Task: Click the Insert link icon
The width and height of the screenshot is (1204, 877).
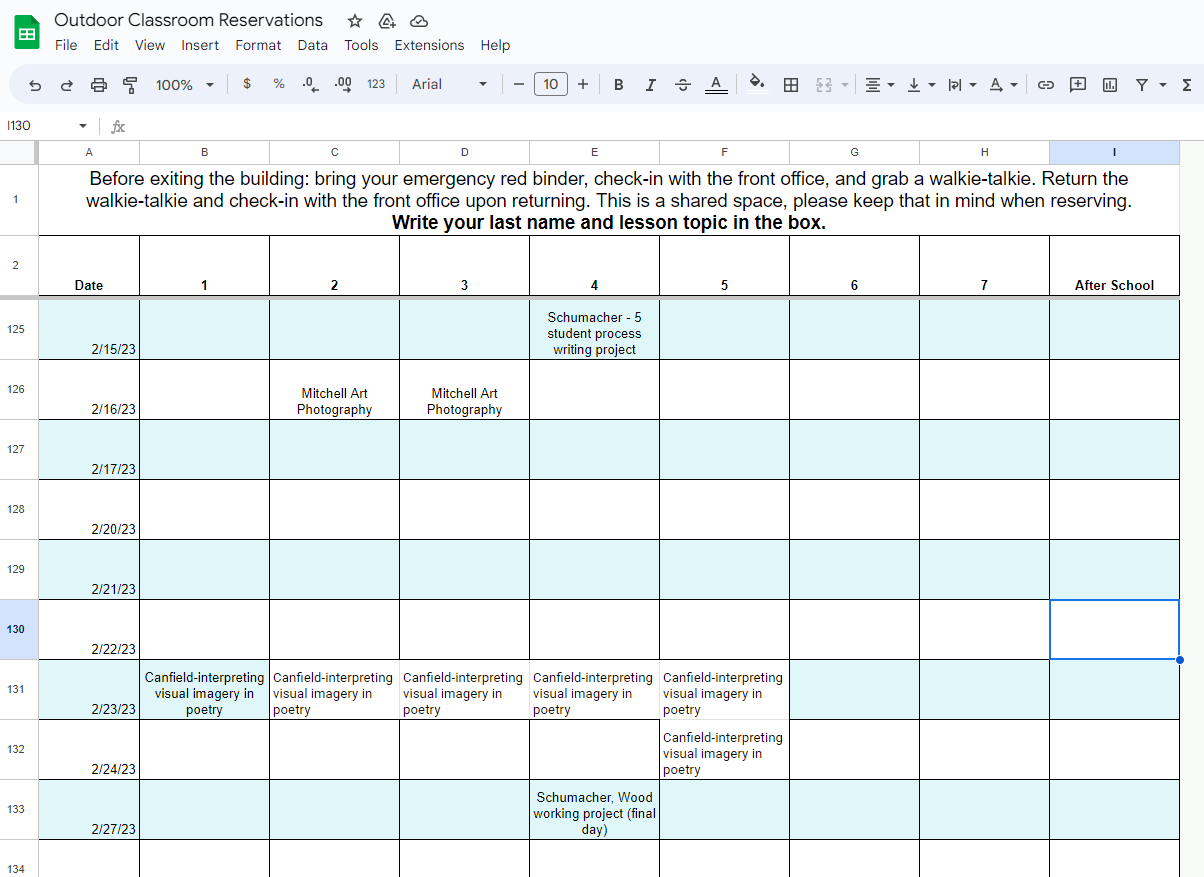Action: 1045,85
